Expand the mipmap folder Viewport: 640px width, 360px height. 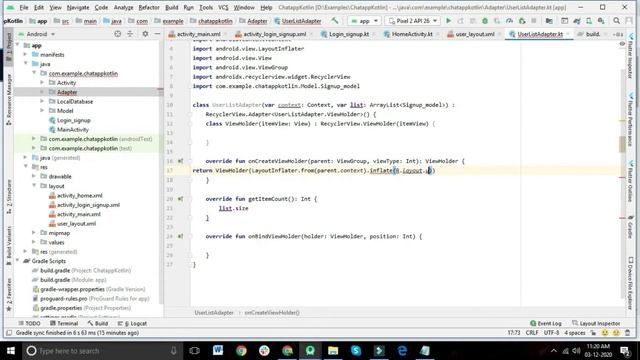pos(34,233)
